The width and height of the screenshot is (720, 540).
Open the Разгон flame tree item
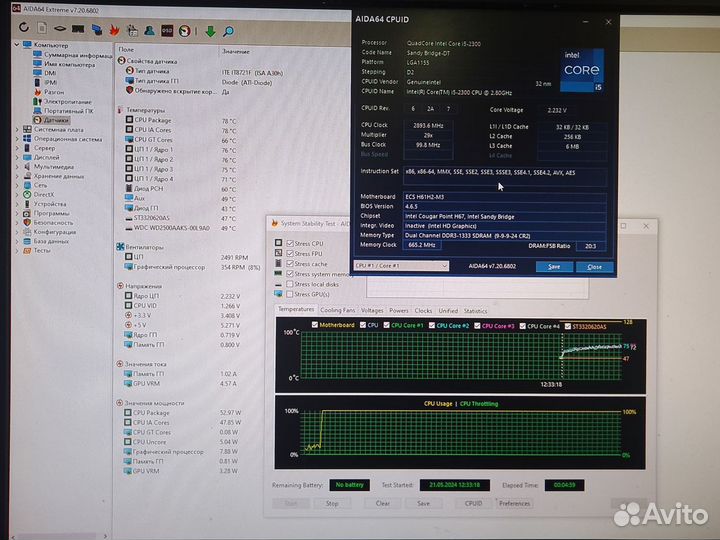[49, 92]
